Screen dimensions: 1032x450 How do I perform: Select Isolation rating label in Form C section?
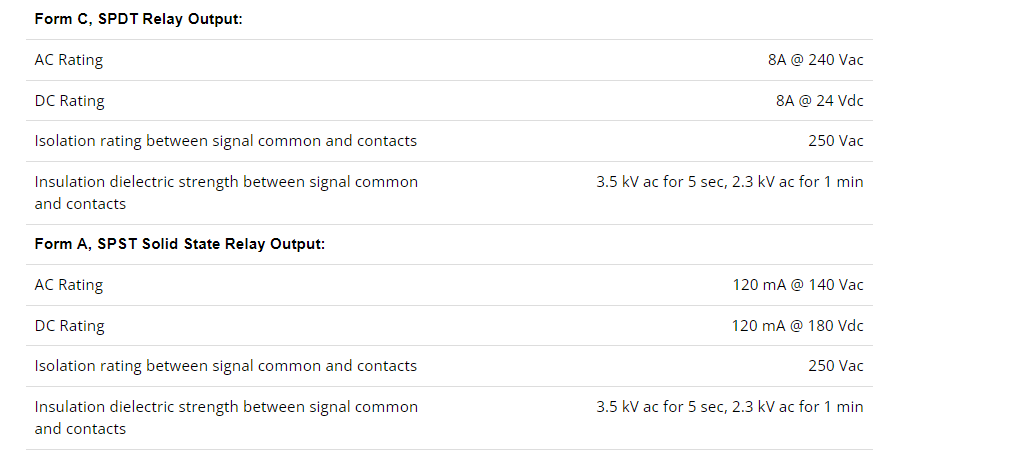point(226,141)
